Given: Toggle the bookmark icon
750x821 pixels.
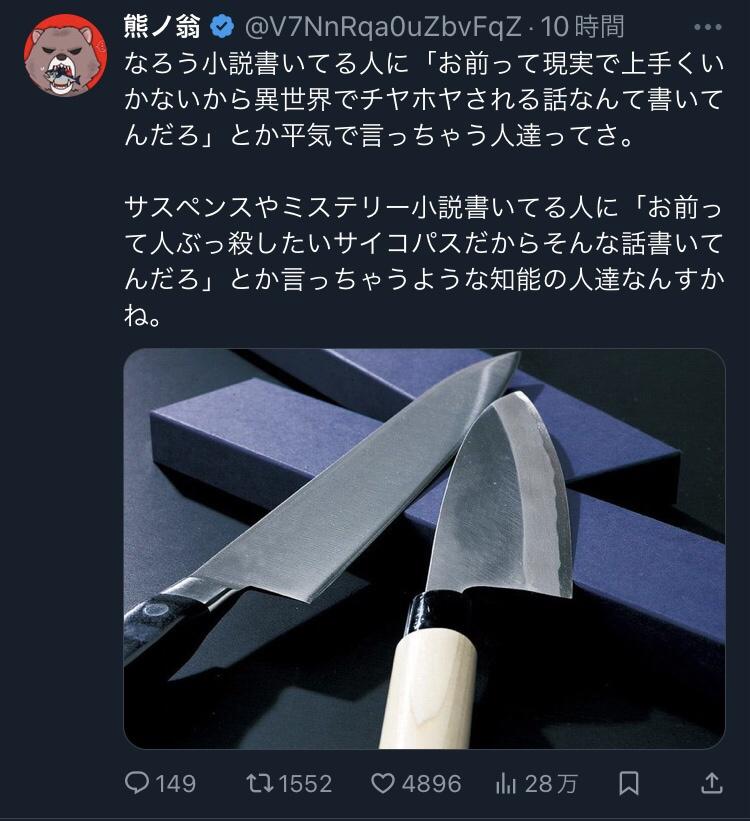Looking at the screenshot, I should point(628,783).
